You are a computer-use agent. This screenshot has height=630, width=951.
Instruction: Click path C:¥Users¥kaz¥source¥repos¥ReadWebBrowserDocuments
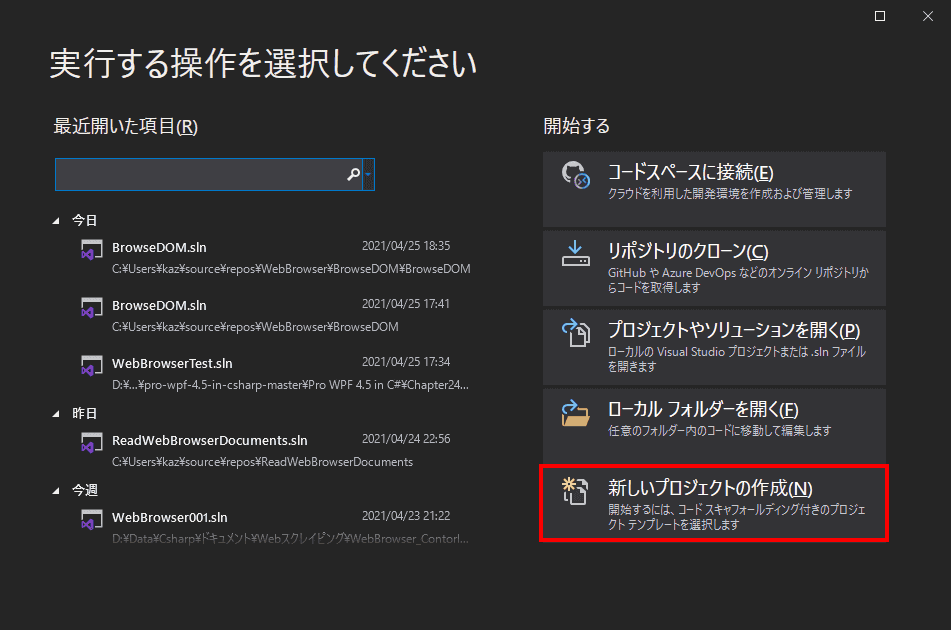(x=263, y=462)
